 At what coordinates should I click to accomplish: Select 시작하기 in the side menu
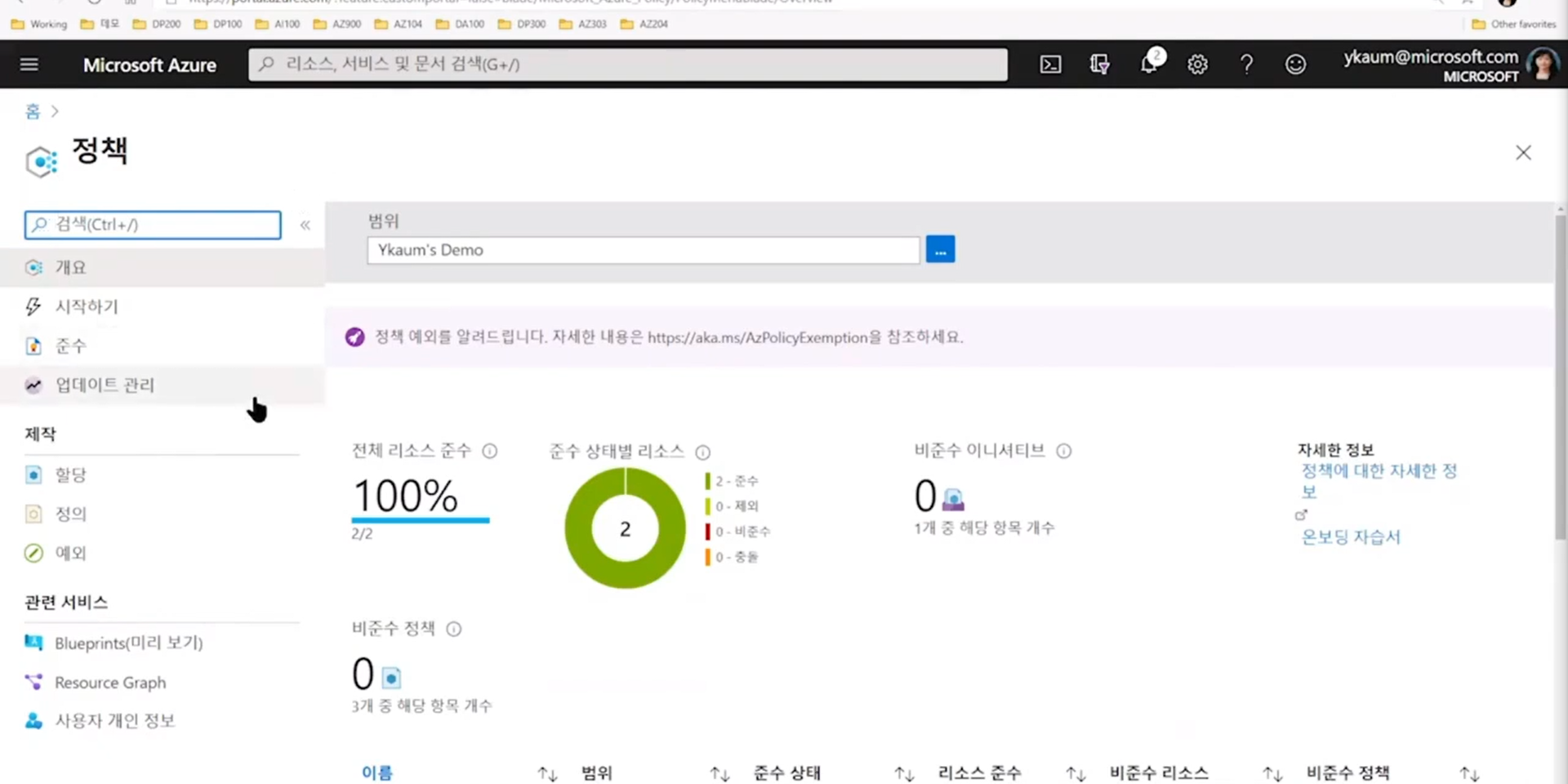click(x=162, y=306)
